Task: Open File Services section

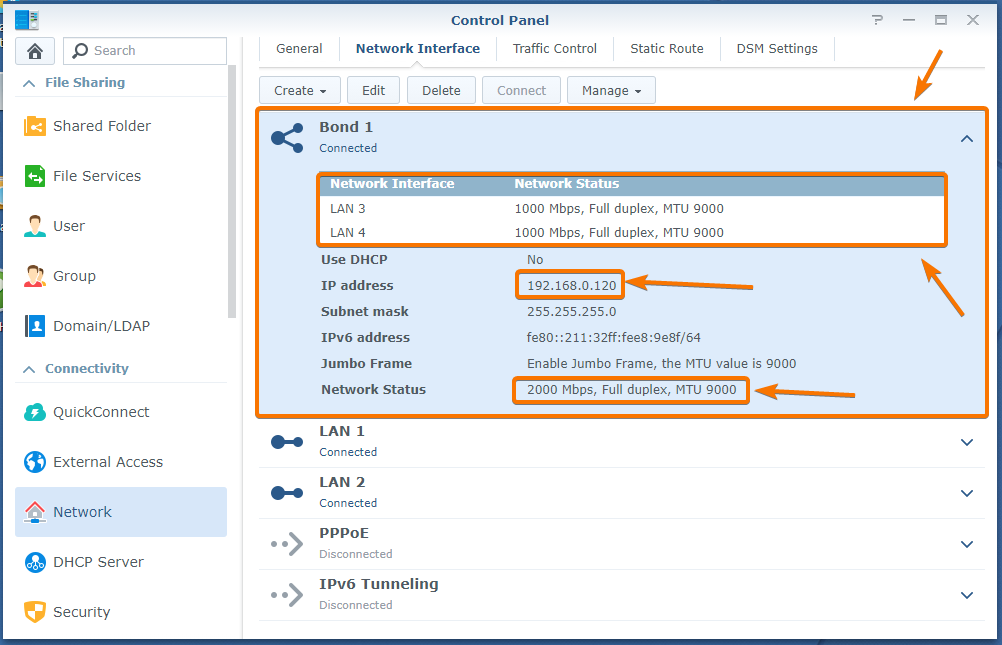Action: point(96,176)
